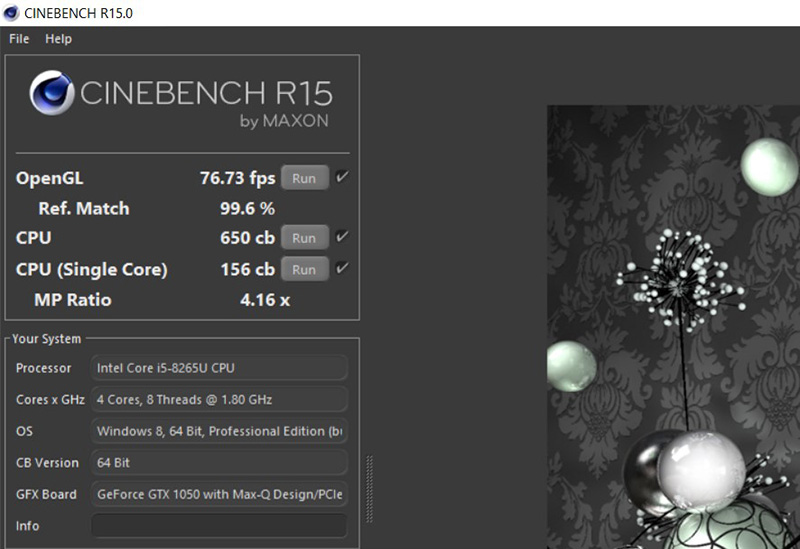800x549 pixels.
Task: Toggle the CPU Single Core checkbox
Action: (342, 268)
